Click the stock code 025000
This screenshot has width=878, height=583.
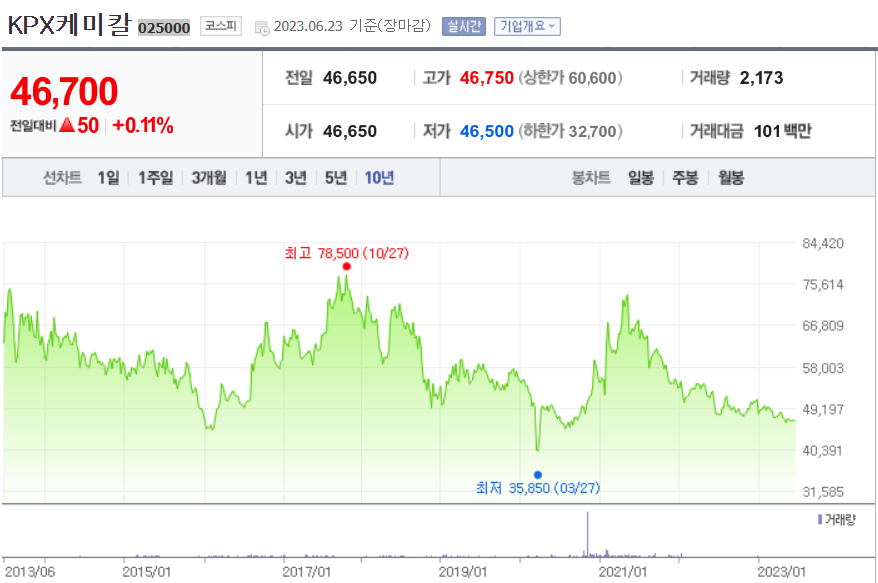point(164,27)
